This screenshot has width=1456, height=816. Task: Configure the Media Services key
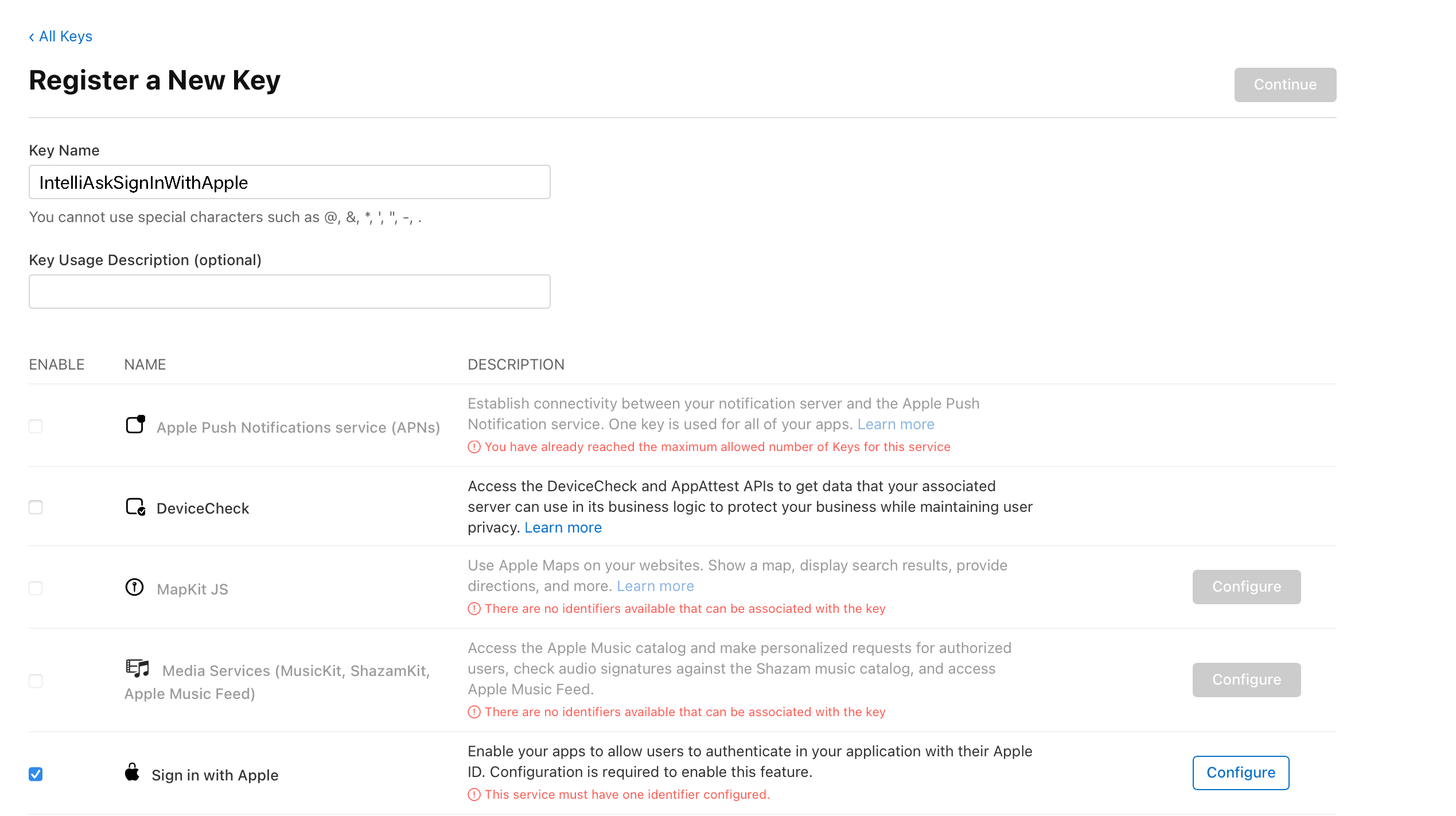1247,680
